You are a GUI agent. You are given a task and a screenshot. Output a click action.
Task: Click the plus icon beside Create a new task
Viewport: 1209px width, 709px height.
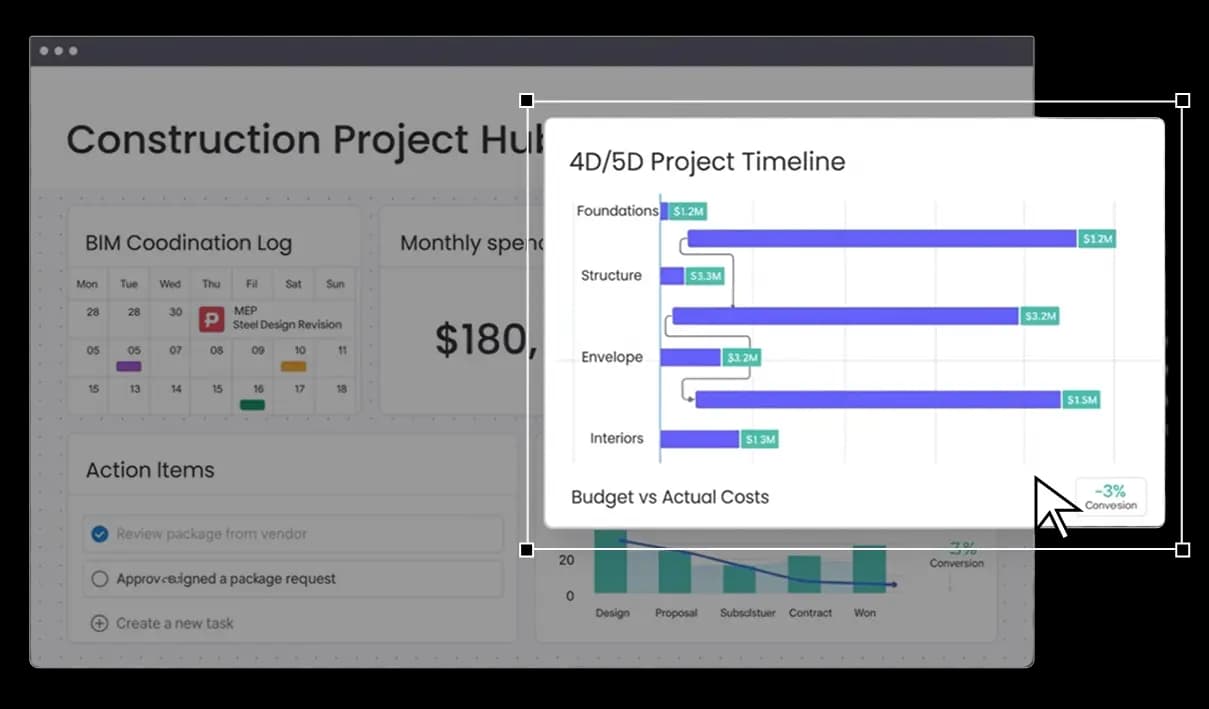(x=99, y=623)
